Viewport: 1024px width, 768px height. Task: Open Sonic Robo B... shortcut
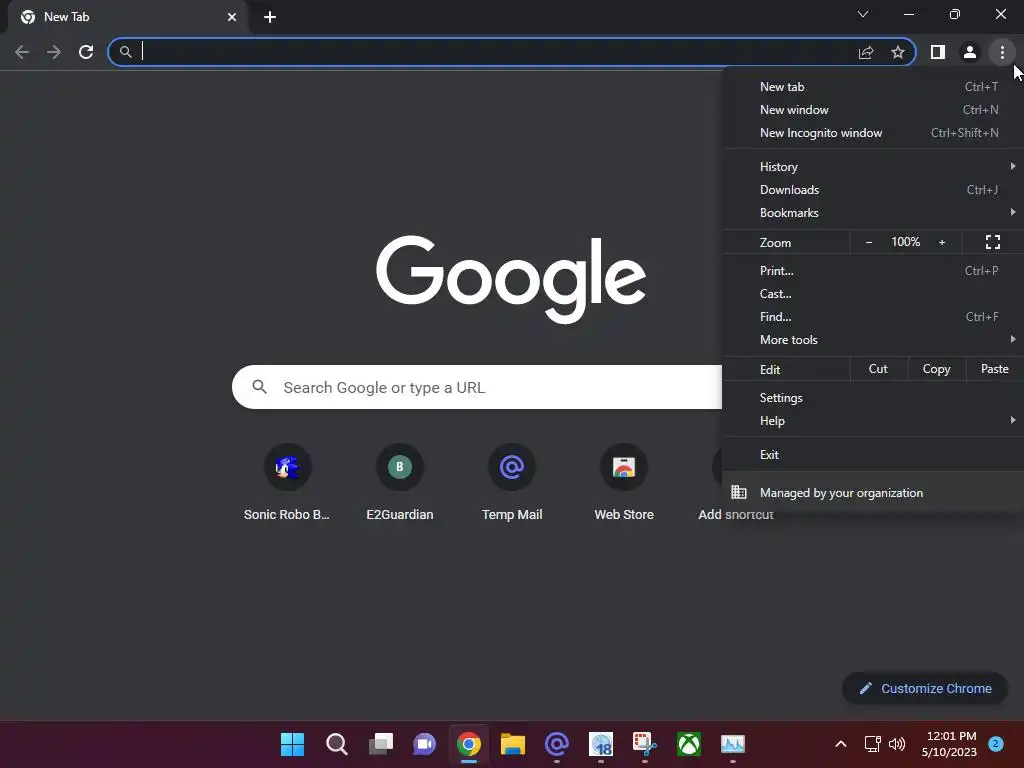(287, 483)
